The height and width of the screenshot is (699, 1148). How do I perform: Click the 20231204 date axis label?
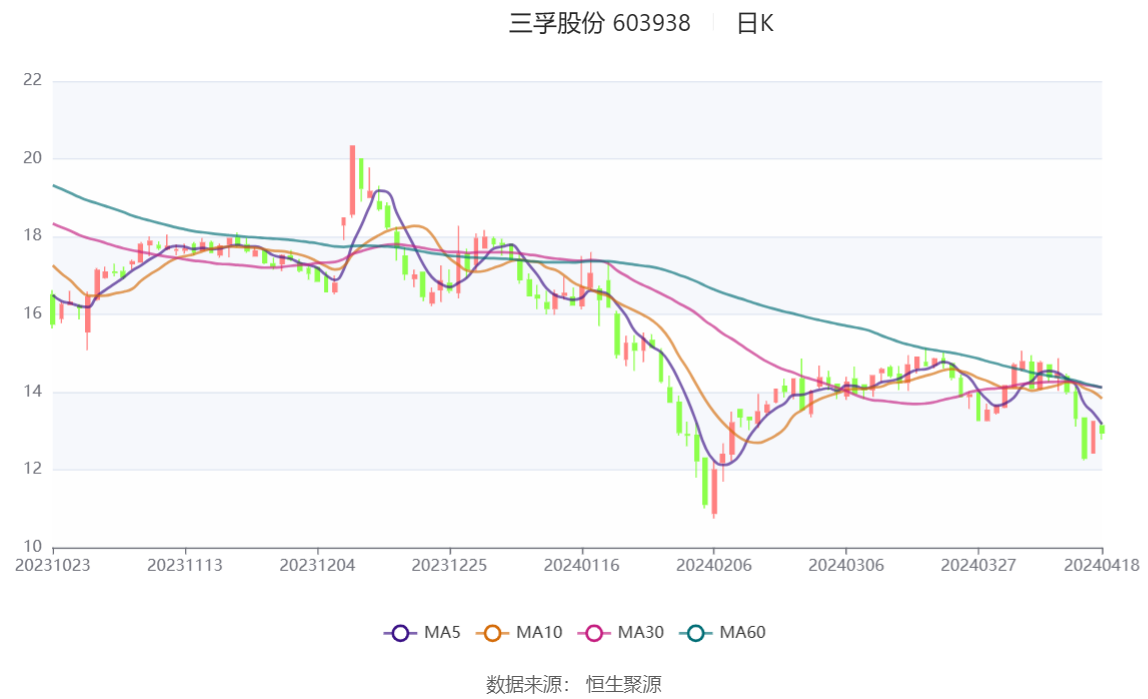tap(317, 566)
